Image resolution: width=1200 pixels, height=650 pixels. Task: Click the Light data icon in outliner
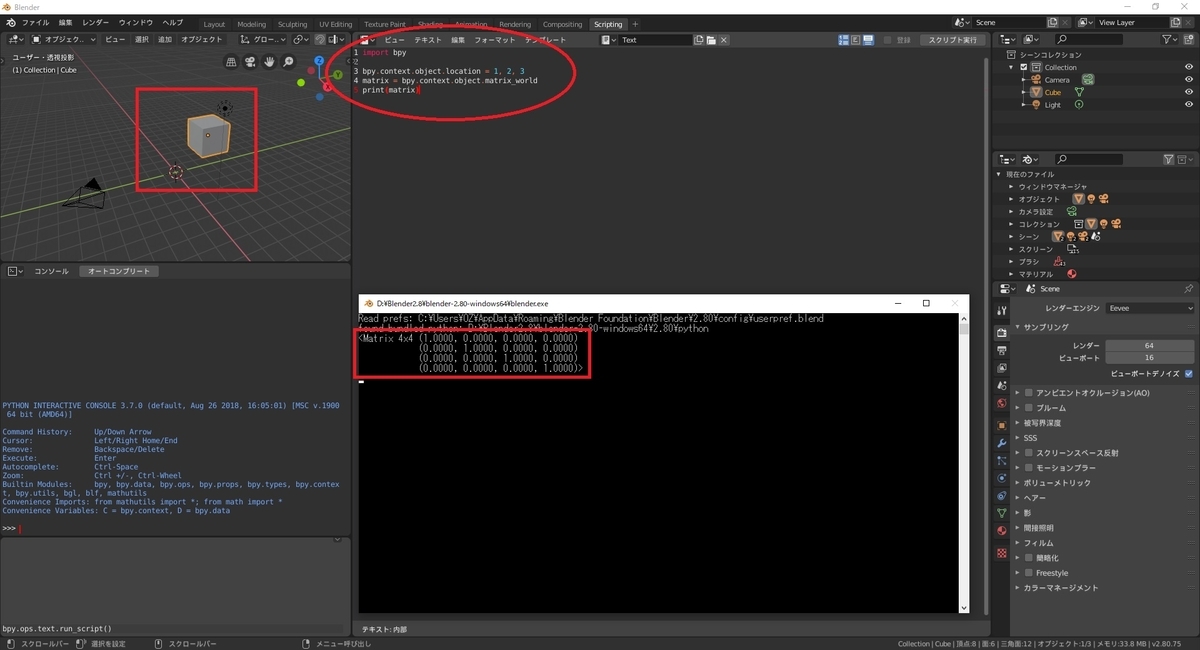click(1079, 104)
